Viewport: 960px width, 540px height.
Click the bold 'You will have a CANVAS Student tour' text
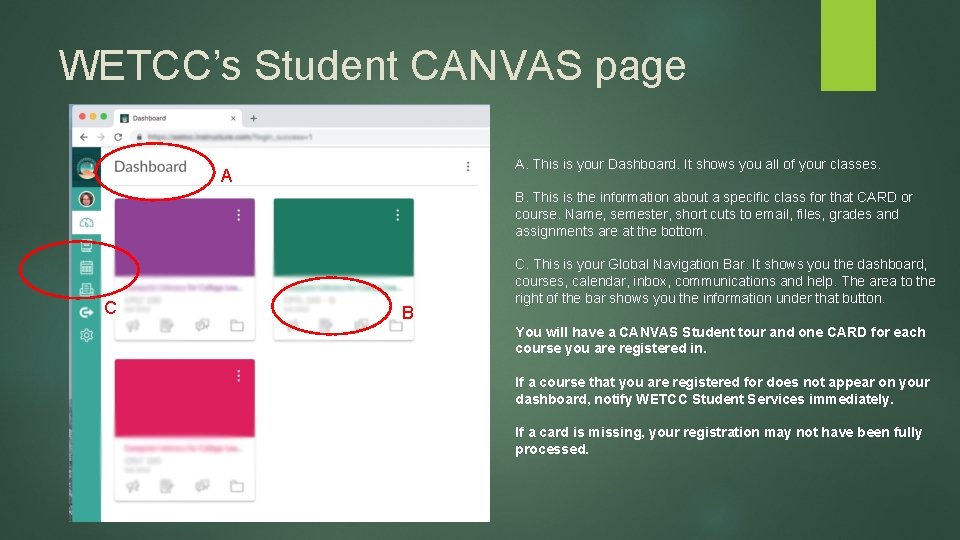(x=720, y=340)
